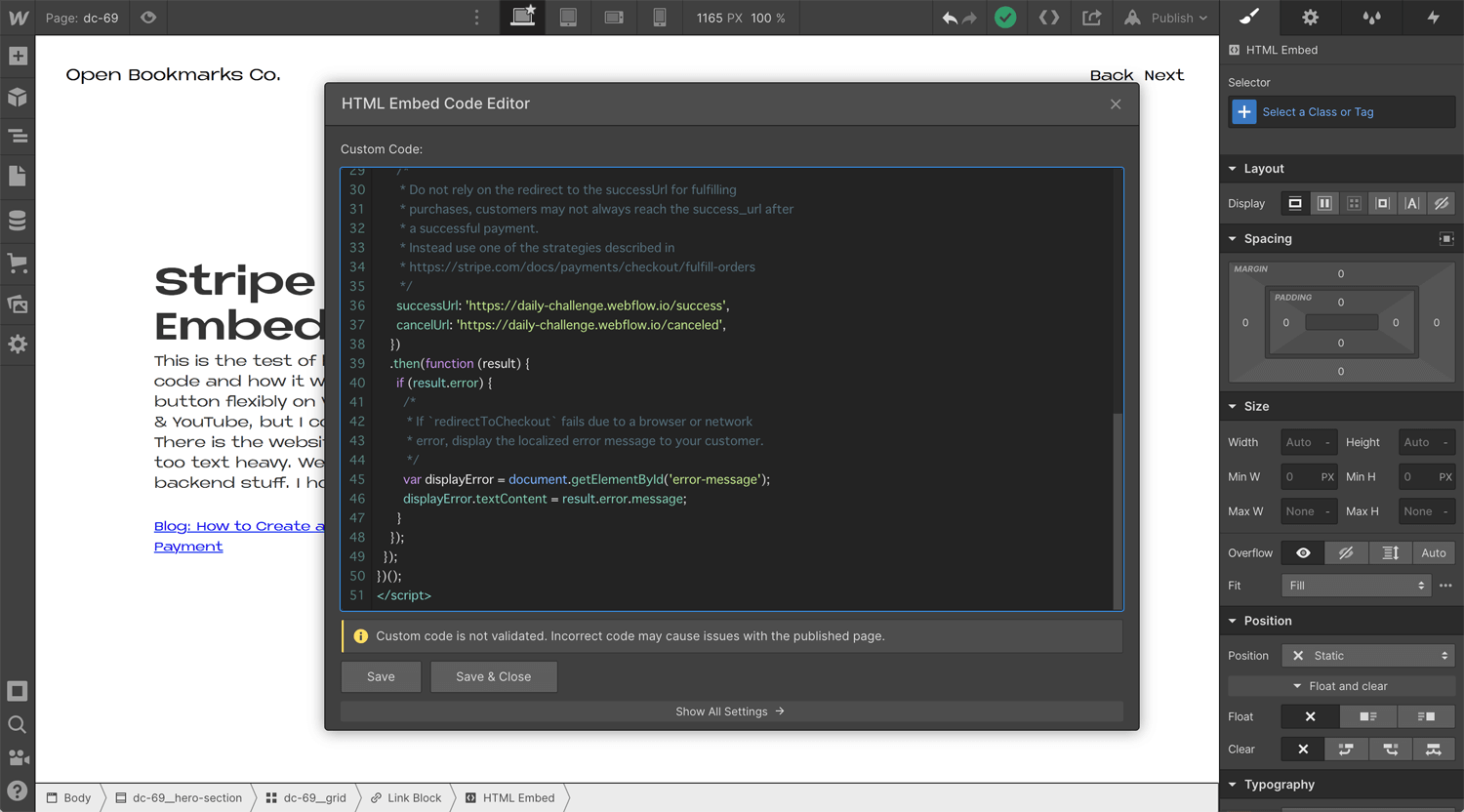The width and height of the screenshot is (1464, 812).
Task: Switch to the Style Manager drops tab
Action: pos(1372,18)
